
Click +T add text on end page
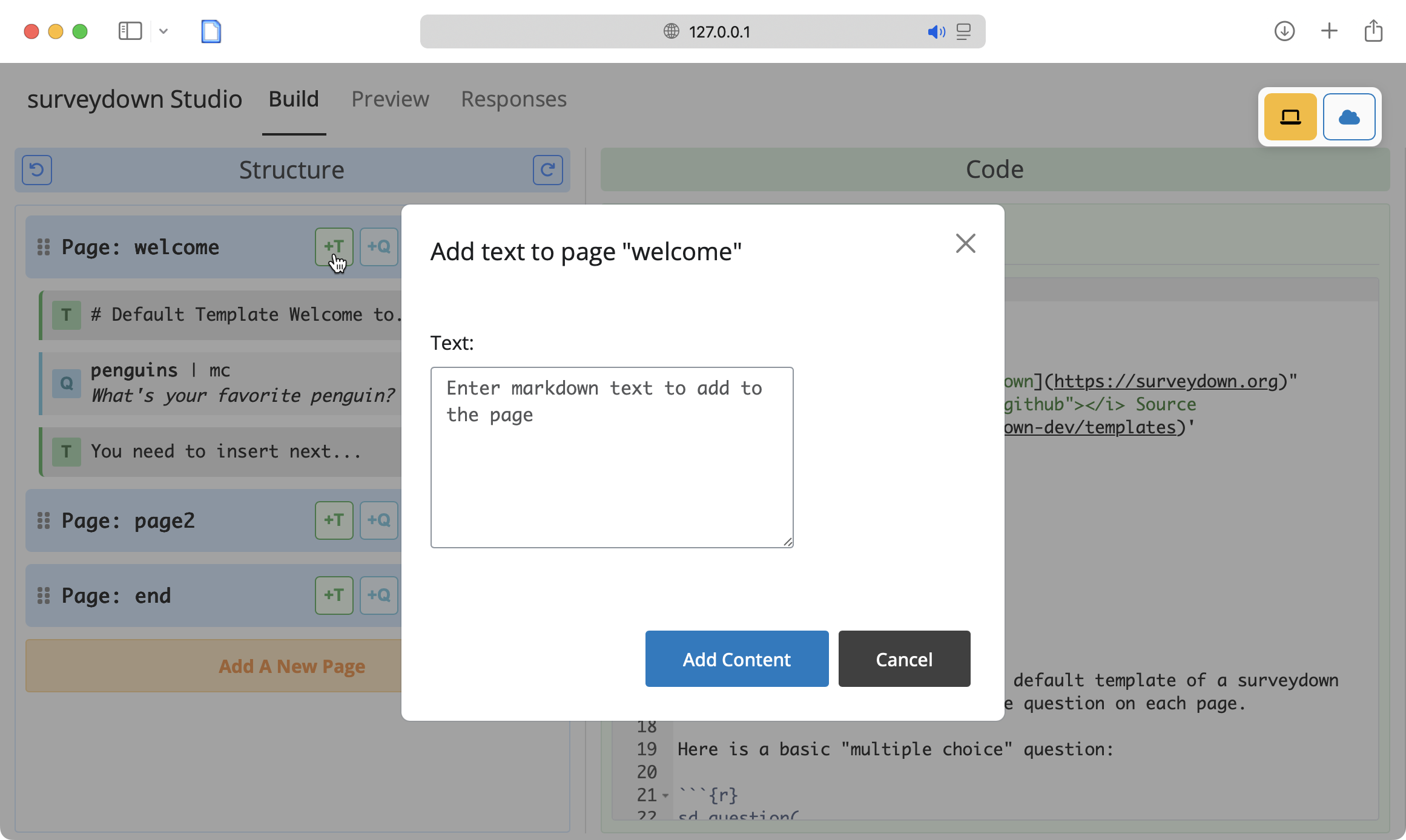334,595
